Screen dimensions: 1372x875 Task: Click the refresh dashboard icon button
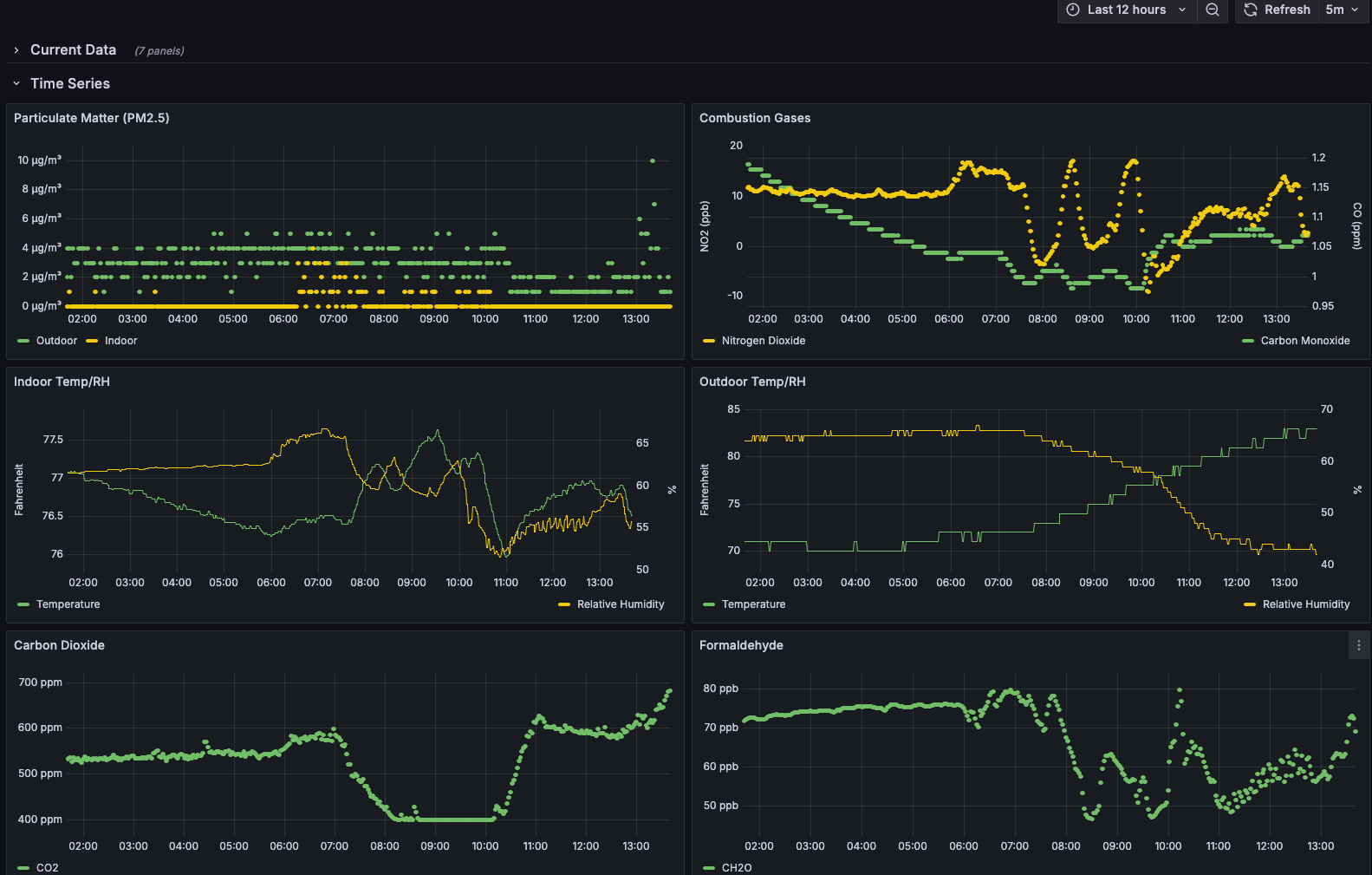pyautogui.click(x=1251, y=10)
